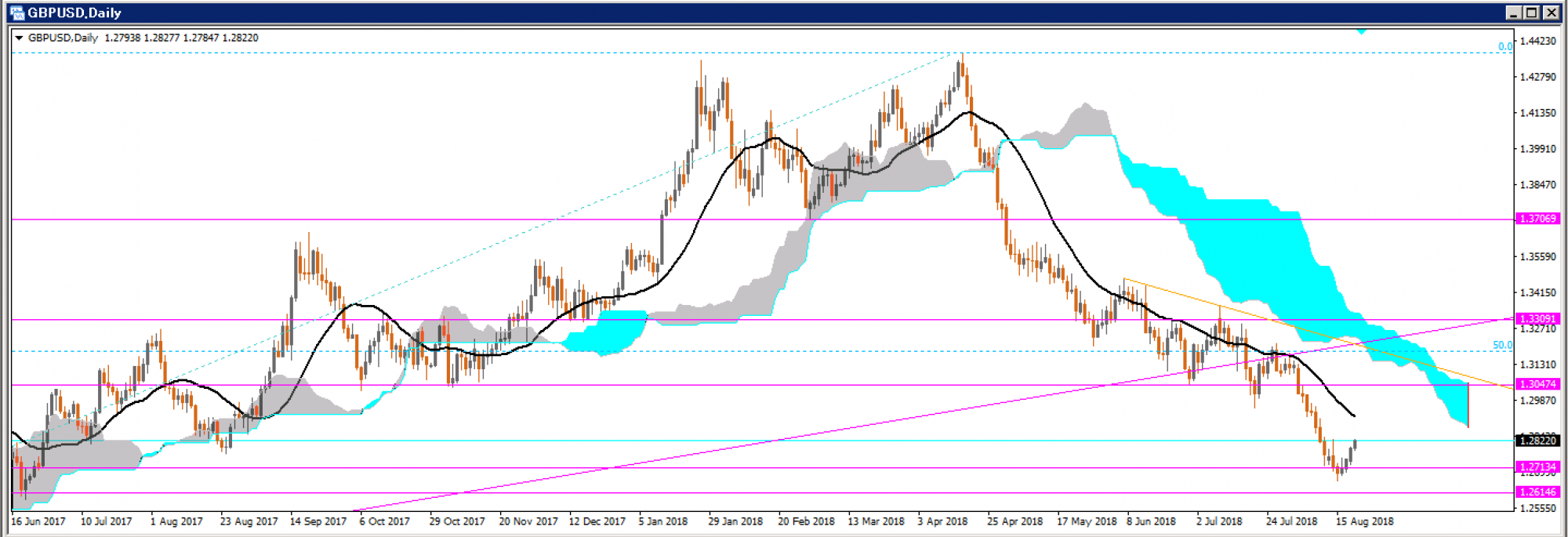This screenshot has width=1568, height=537.
Task: Click the 29 Jan 2018 date label
Action: pyautogui.click(x=735, y=521)
